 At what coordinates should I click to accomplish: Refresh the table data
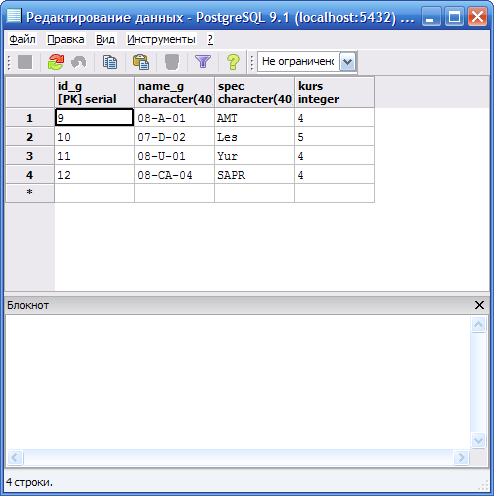pos(56,62)
